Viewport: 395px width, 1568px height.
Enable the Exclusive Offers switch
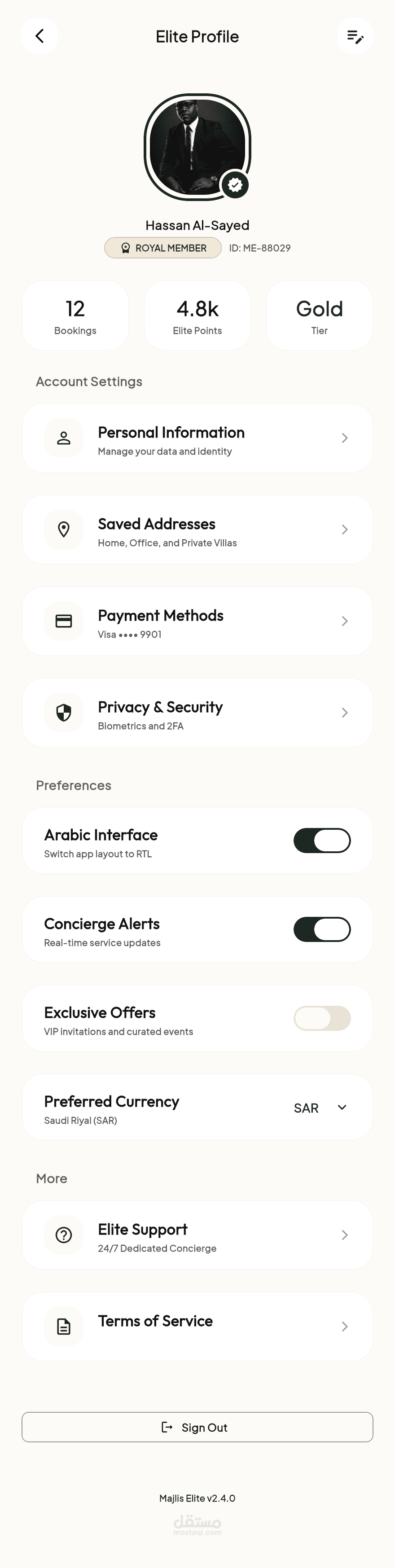tap(322, 1018)
